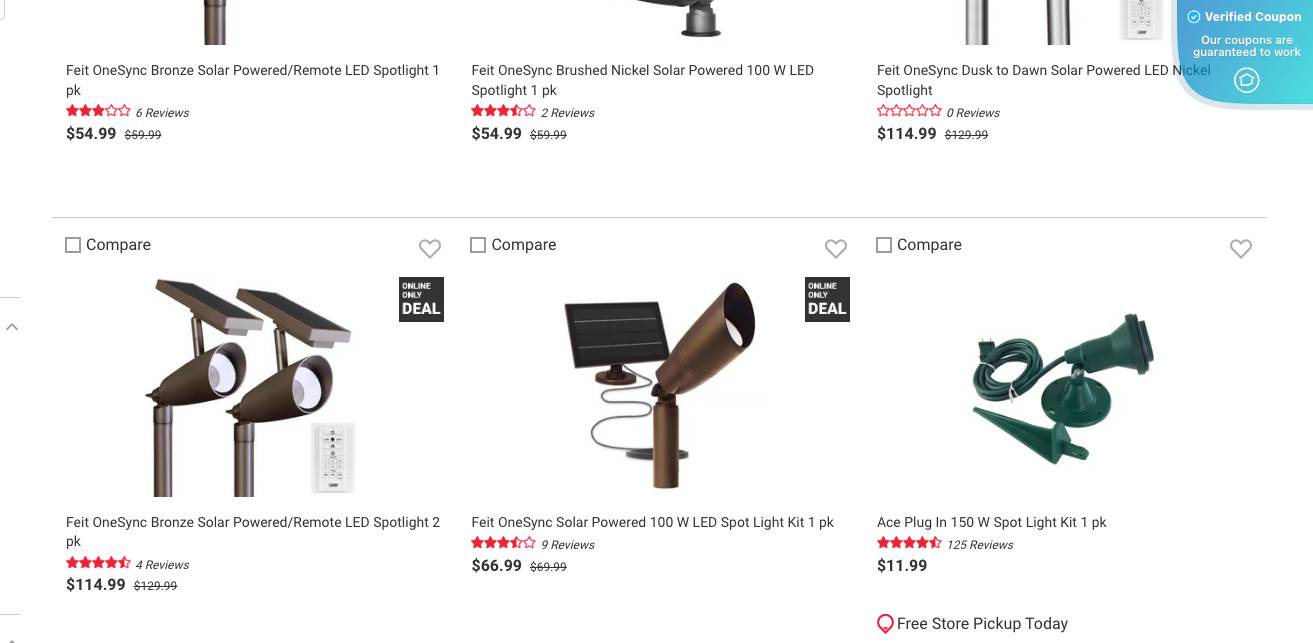Click the Verified Coupon shield icon
The width and height of the screenshot is (1313, 643).
(1246, 81)
